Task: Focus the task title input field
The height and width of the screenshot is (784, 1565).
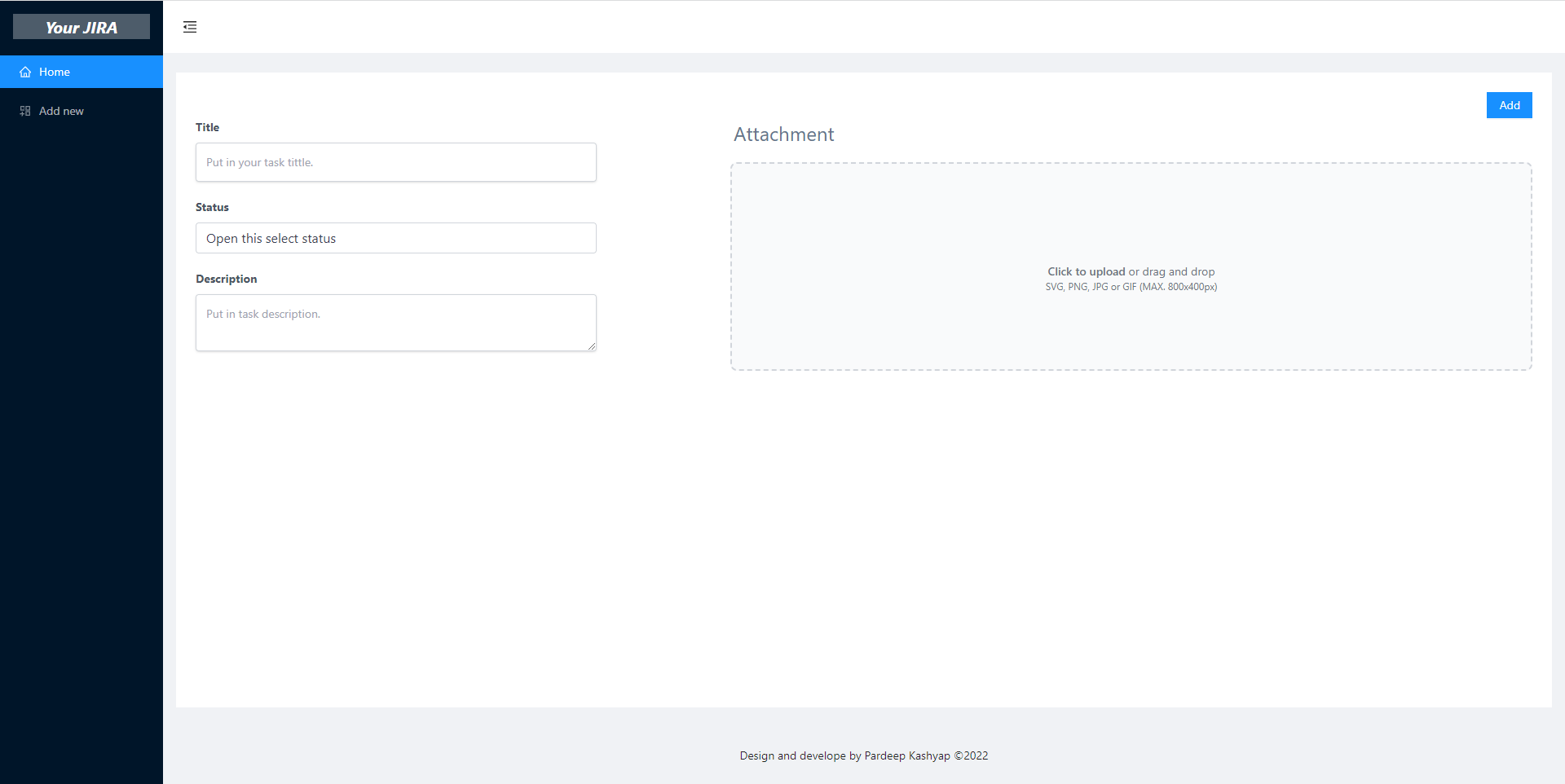Action: coord(395,162)
